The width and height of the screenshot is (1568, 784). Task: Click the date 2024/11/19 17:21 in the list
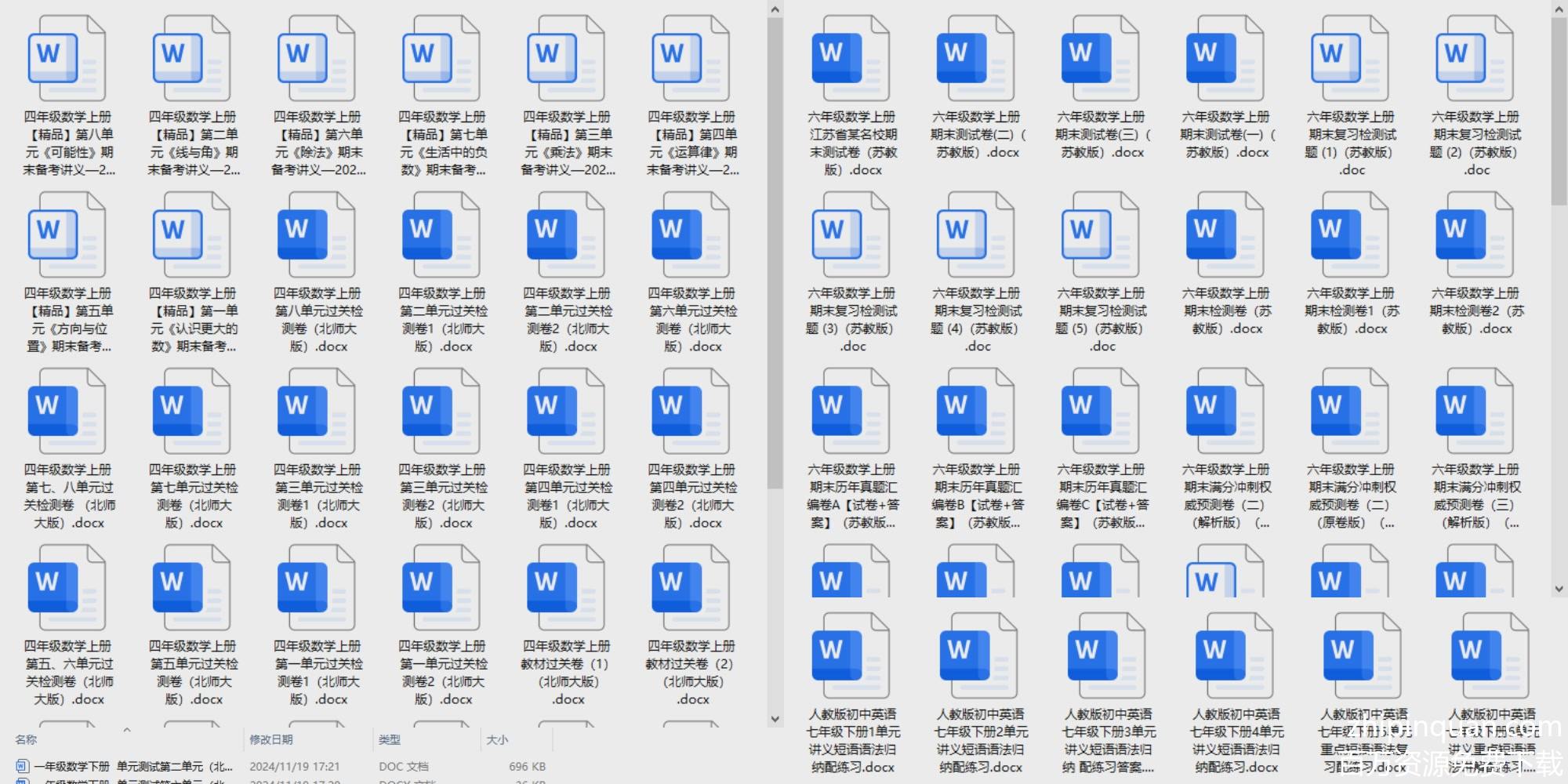[295, 766]
